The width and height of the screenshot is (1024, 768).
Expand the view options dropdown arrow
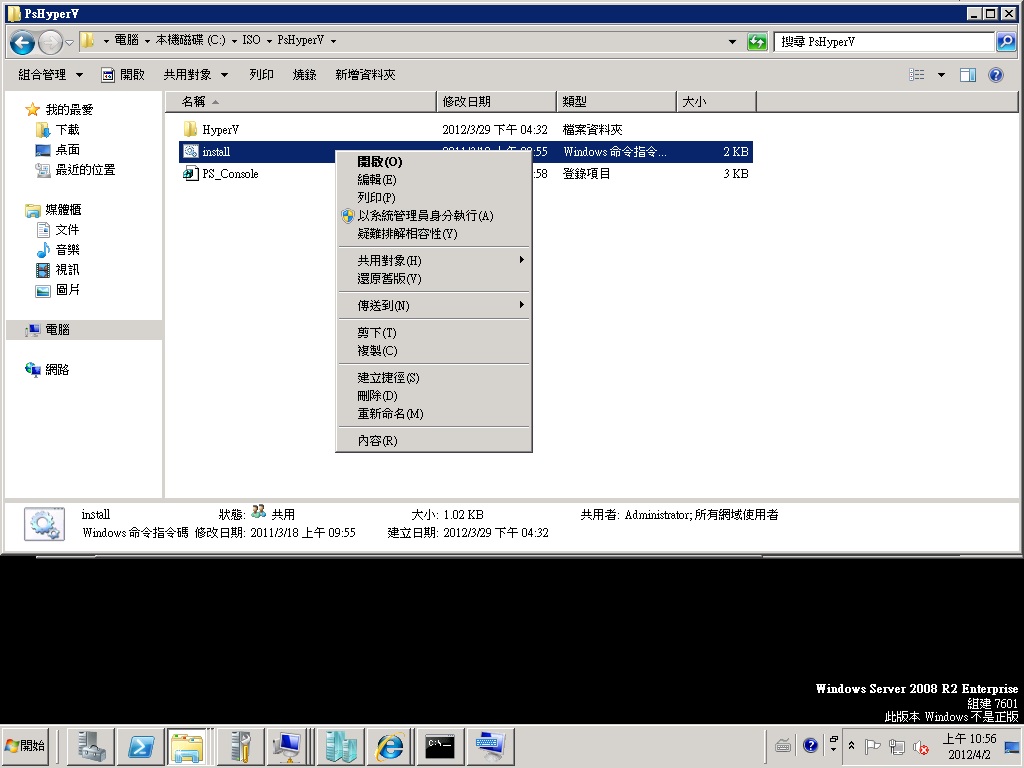tap(941, 75)
